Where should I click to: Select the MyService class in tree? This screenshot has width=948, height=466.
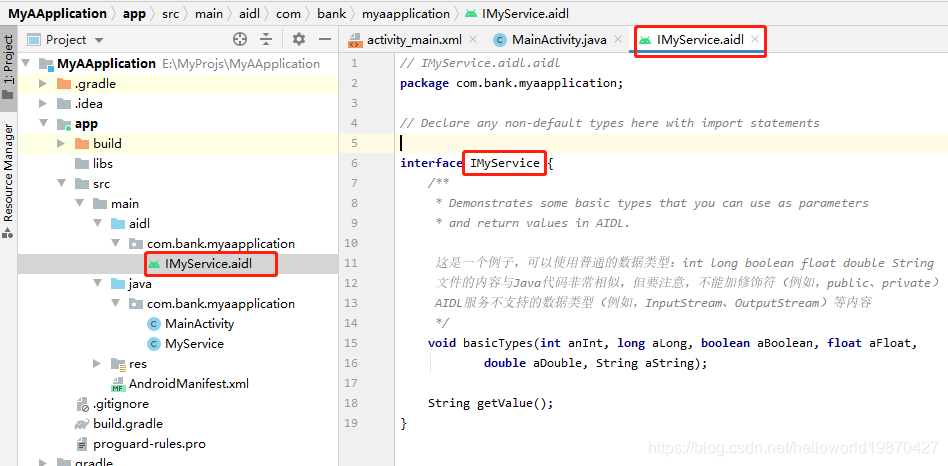pos(194,343)
